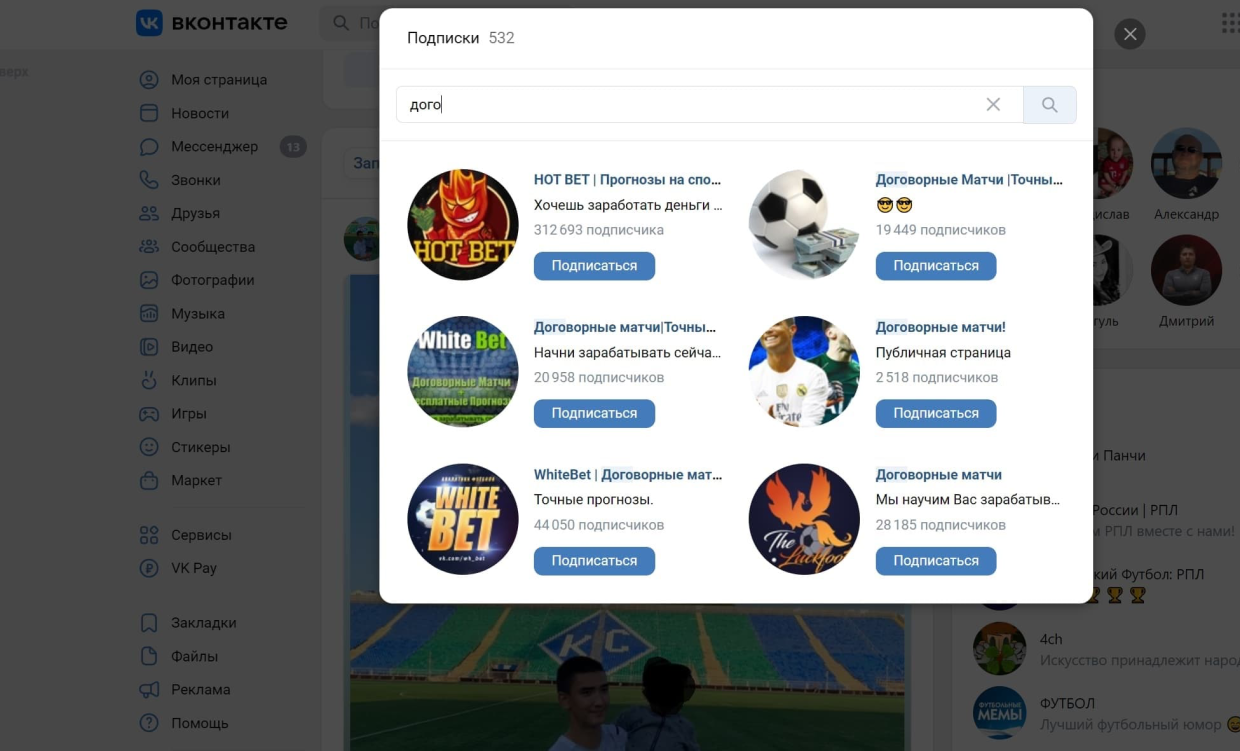The width and height of the screenshot is (1240, 751).
Task: Open Bookmarks (Закладки) in sidebar
Action: (203, 623)
